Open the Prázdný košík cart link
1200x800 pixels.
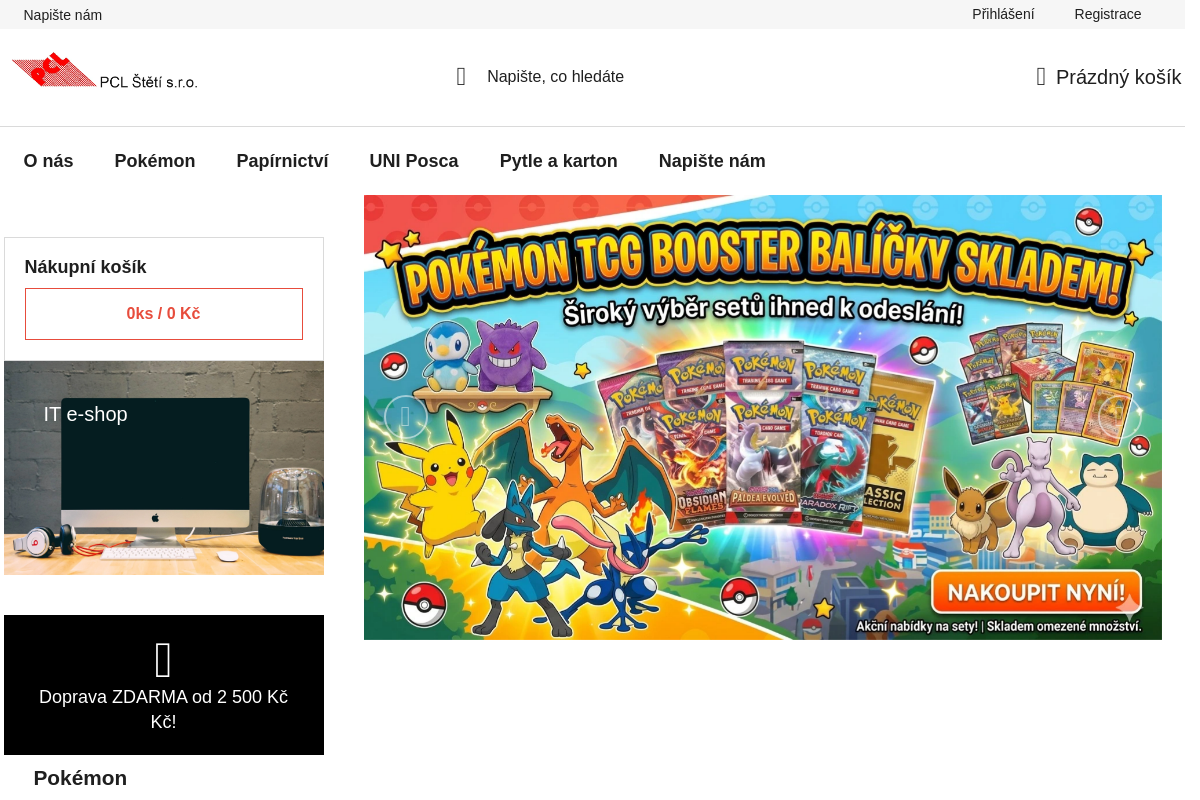pyautogui.click(x=1109, y=77)
